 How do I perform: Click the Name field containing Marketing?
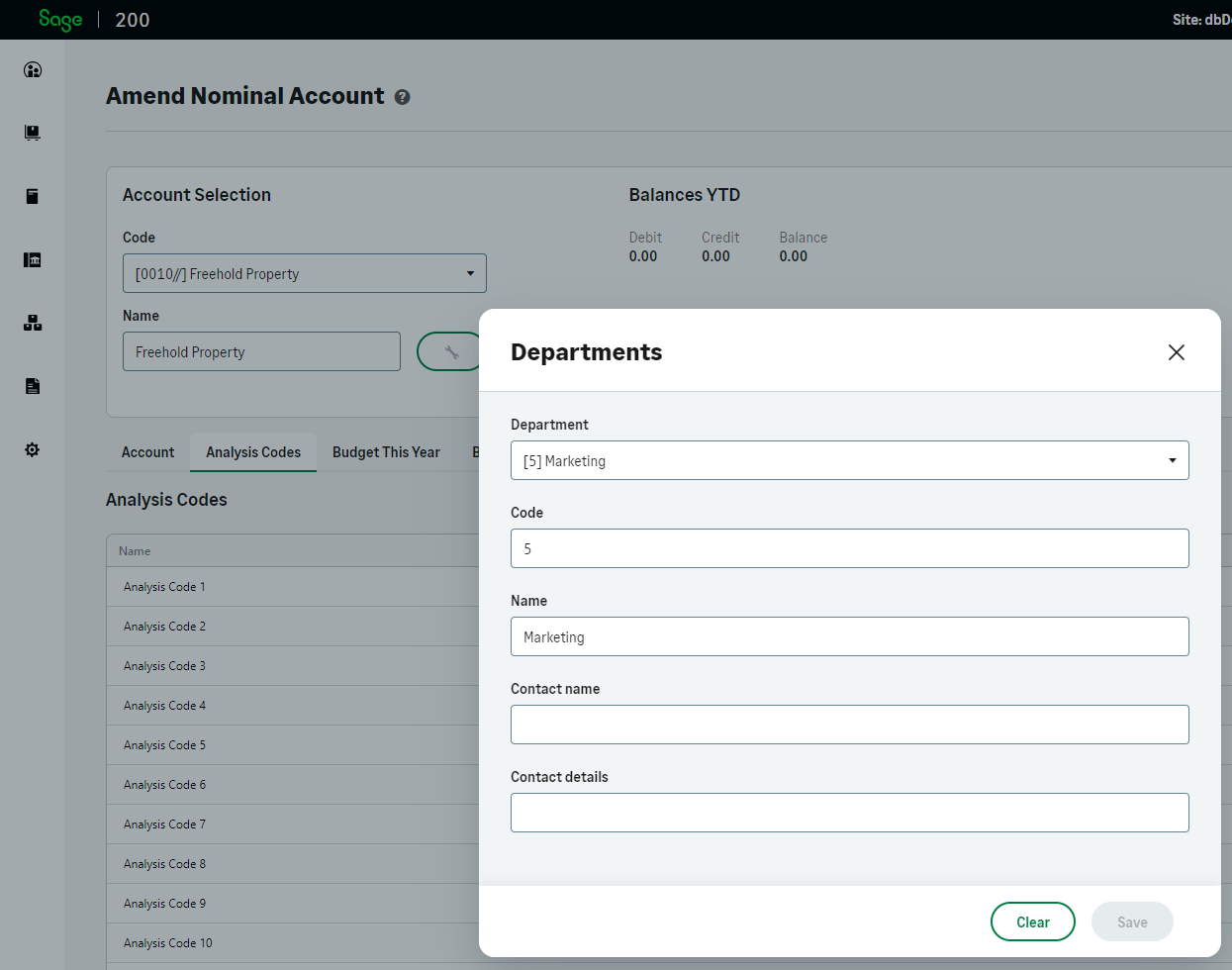849,636
